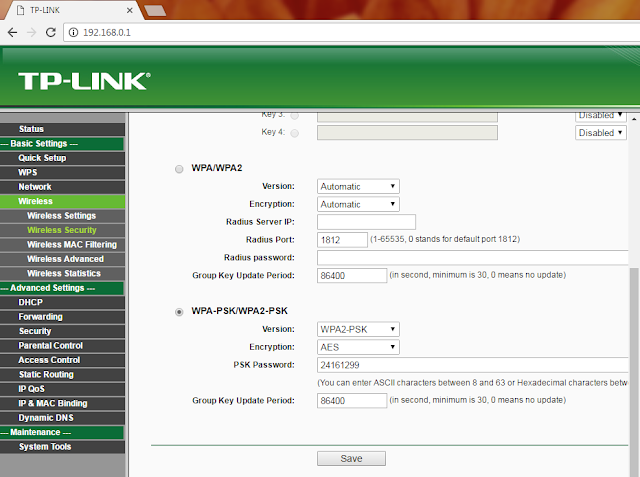This screenshot has height=477, width=640.
Task: Open Forwarding menu item
Action: 62,317
